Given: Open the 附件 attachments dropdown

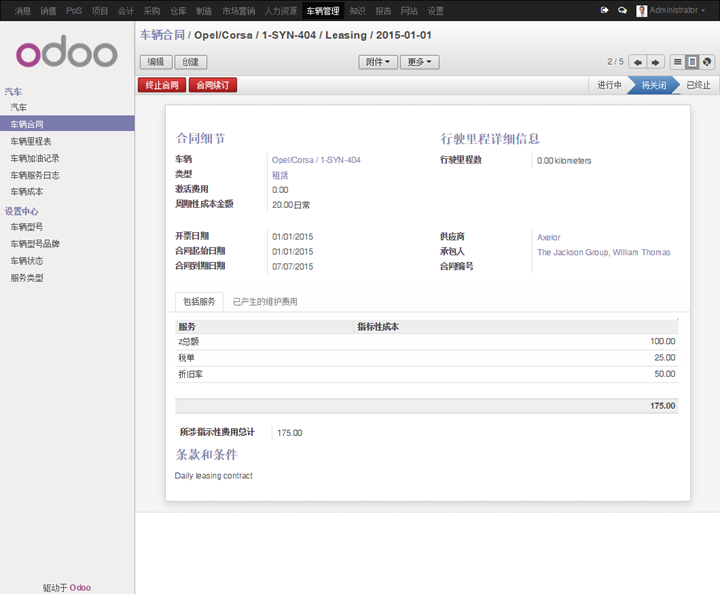Looking at the screenshot, I should [378, 62].
